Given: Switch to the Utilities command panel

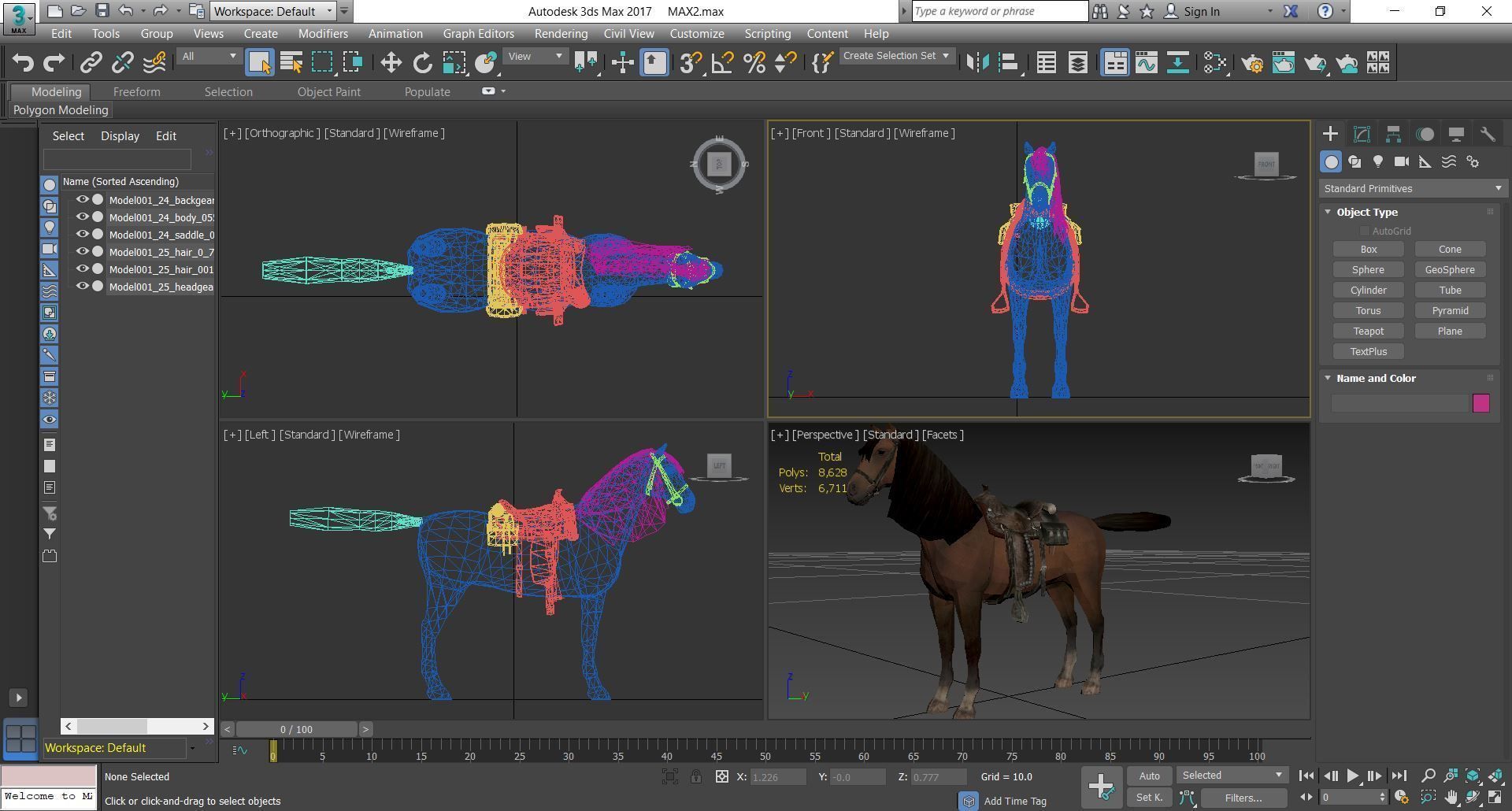Looking at the screenshot, I should pyautogui.click(x=1488, y=134).
